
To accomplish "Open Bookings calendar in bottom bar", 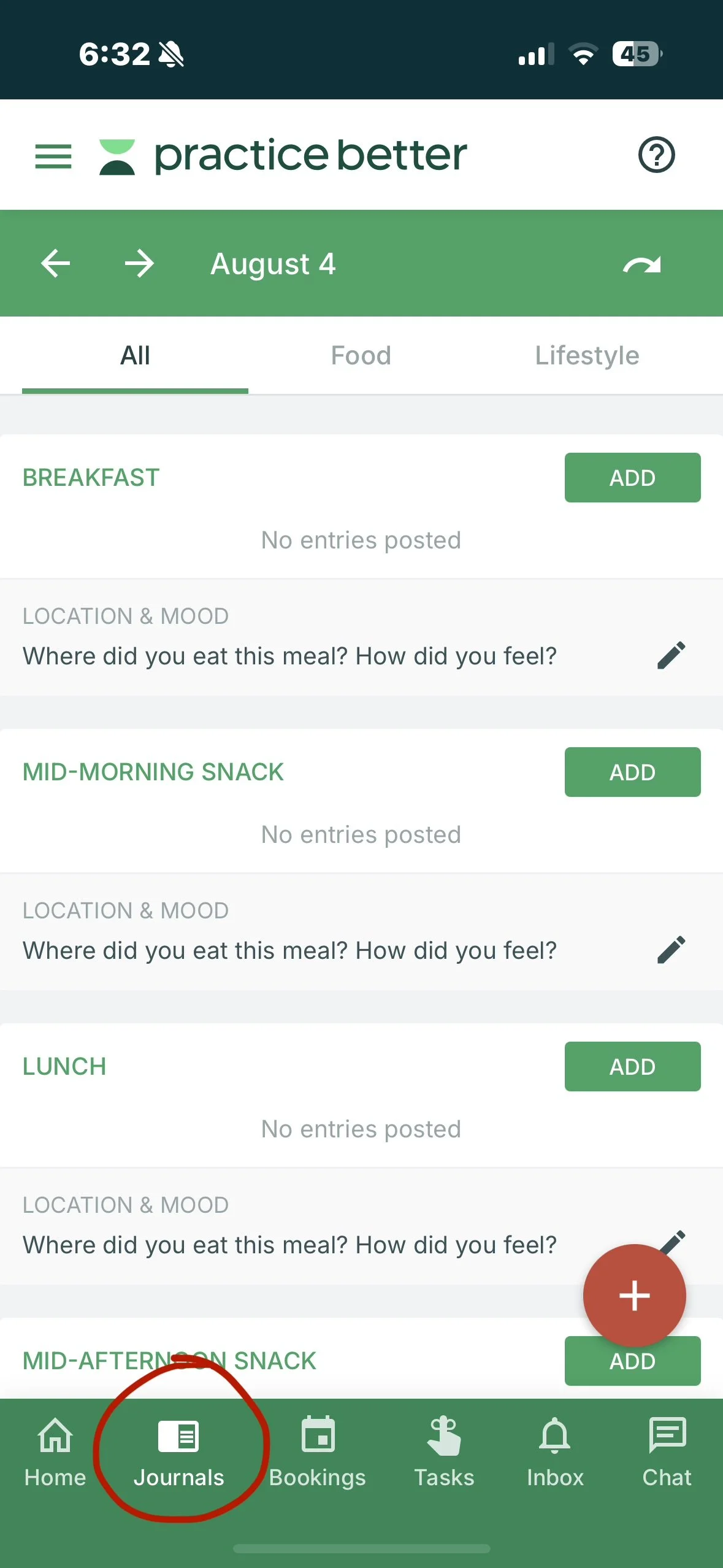I will [x=318, y=1453].
